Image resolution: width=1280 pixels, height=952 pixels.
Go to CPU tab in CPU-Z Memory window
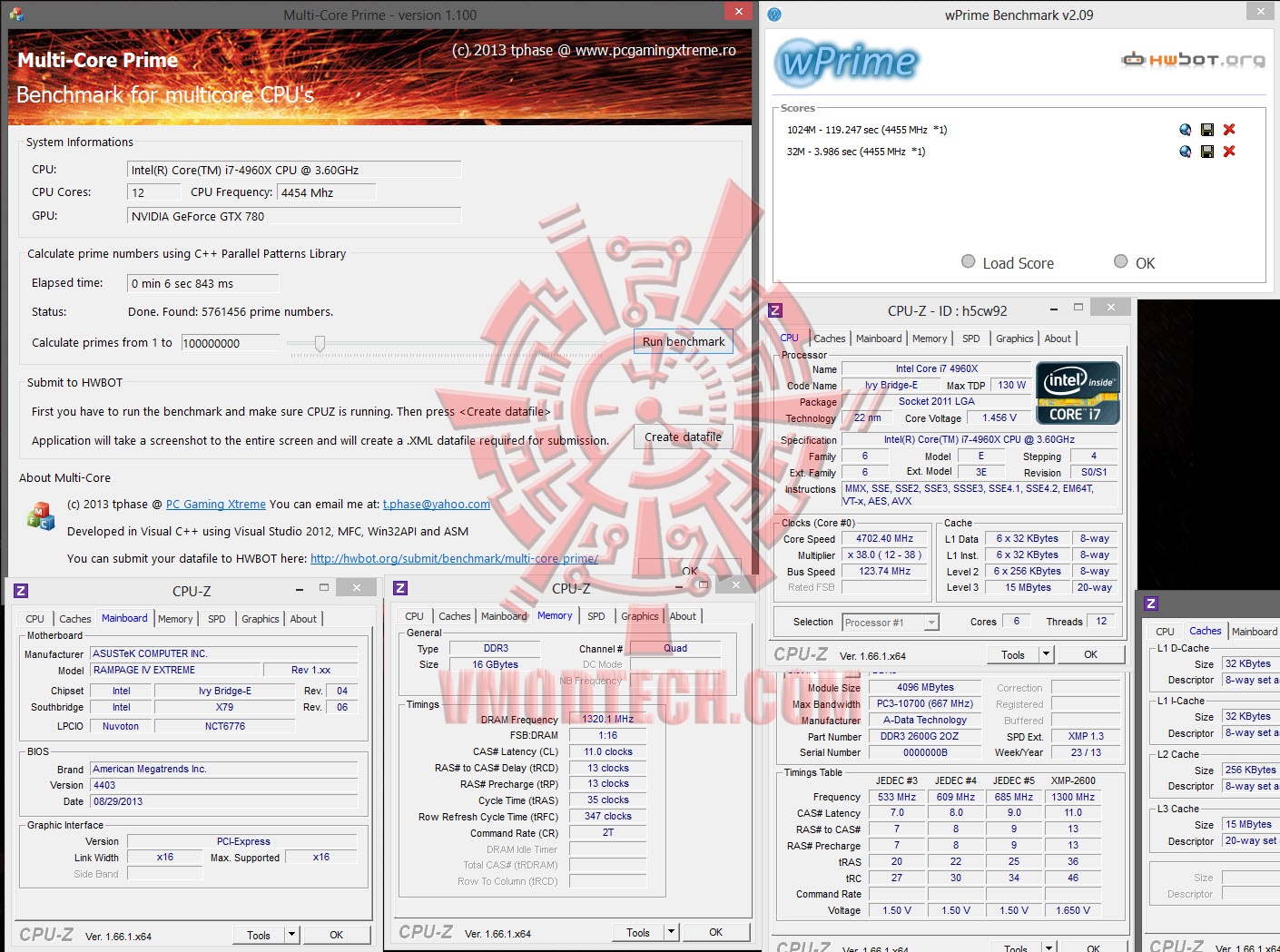click(415, 616)
